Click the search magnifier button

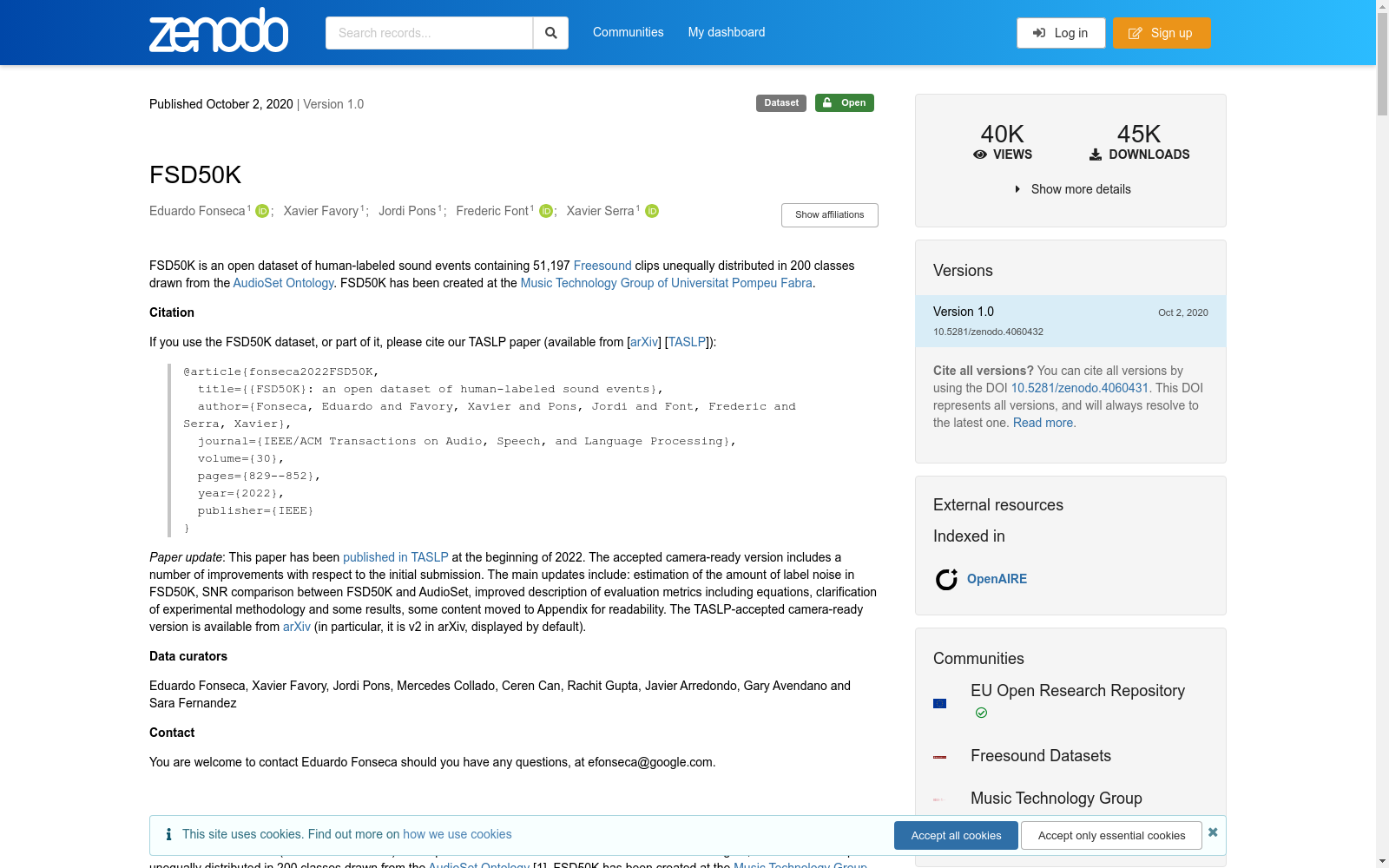pos(550,33)
